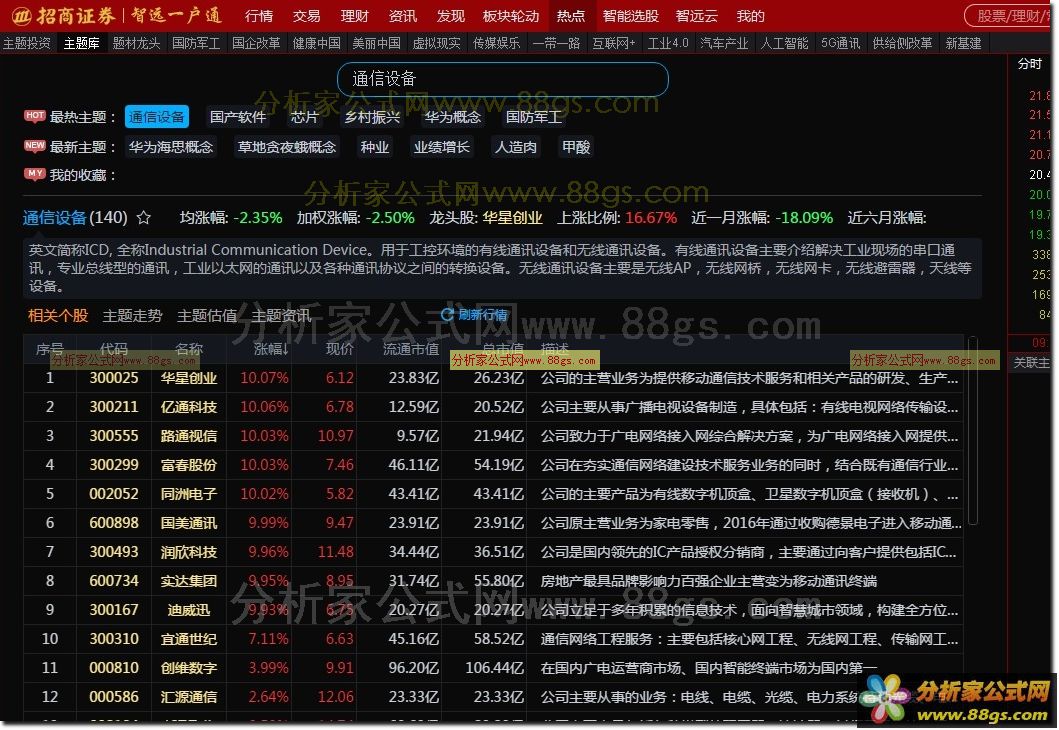This screenshot has width=1059, height=730.
Task: Select stock name 富春股份
Action: pyautogui.click(x=188, y=465)
